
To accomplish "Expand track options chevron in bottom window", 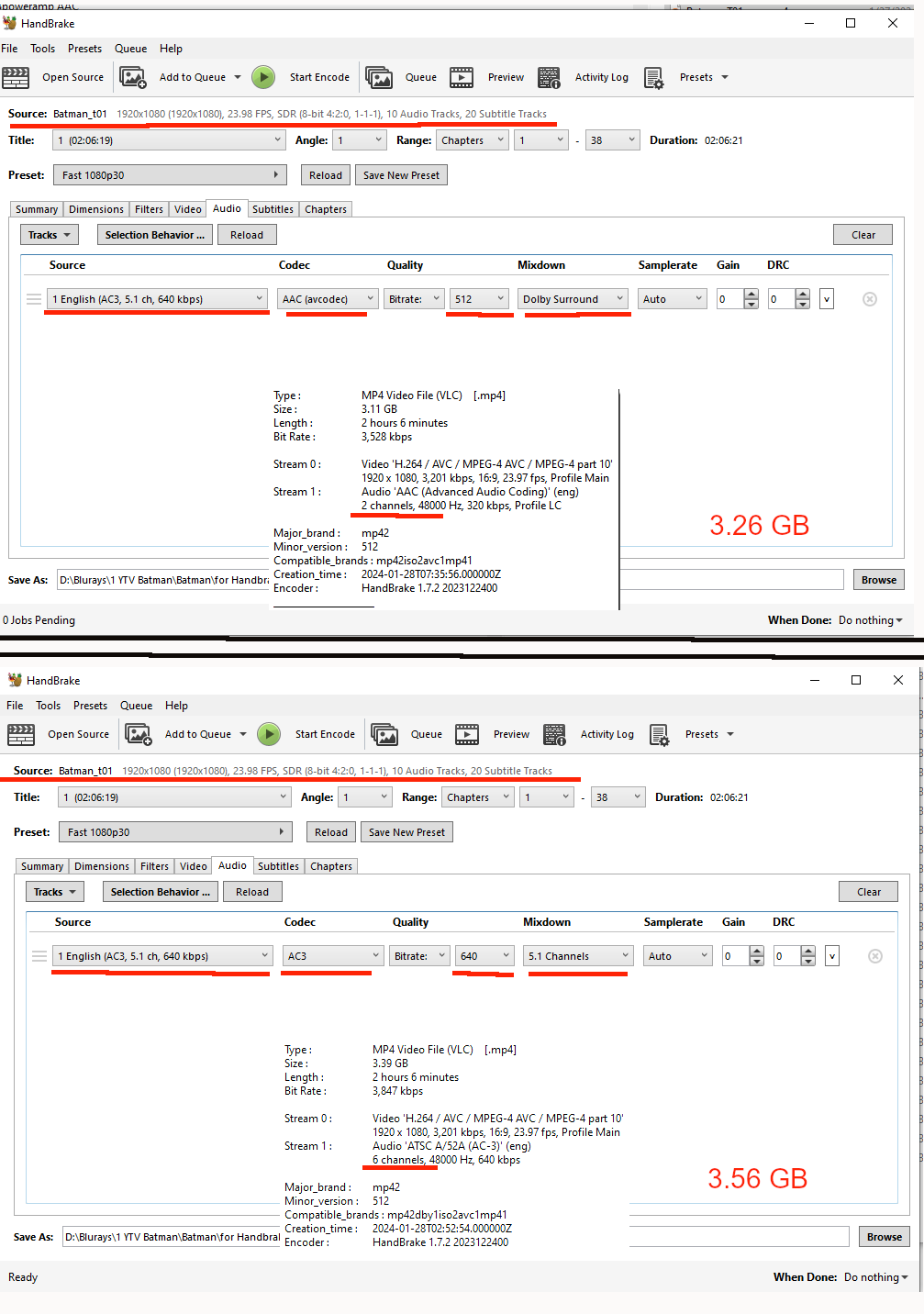I will point(832,956).
